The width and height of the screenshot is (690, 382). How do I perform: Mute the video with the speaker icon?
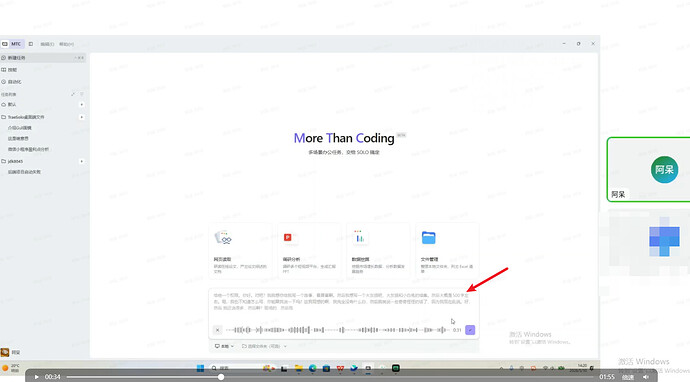tap(646, 377)
